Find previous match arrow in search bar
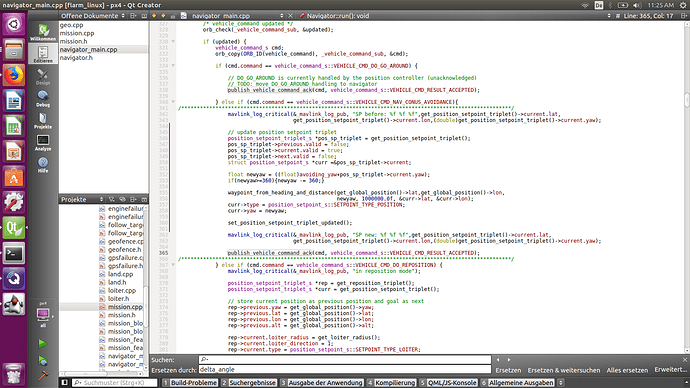 tap(498, 360)
